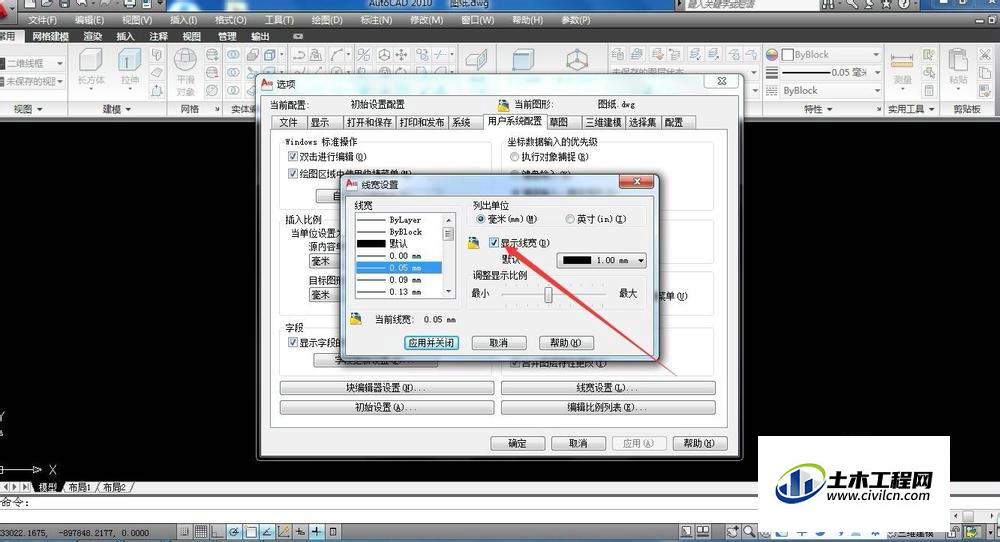Open the ByBlock linetype dropdown in Properties
The image size is (1000, 542).
pyautogui.click(x=831, y=91)
